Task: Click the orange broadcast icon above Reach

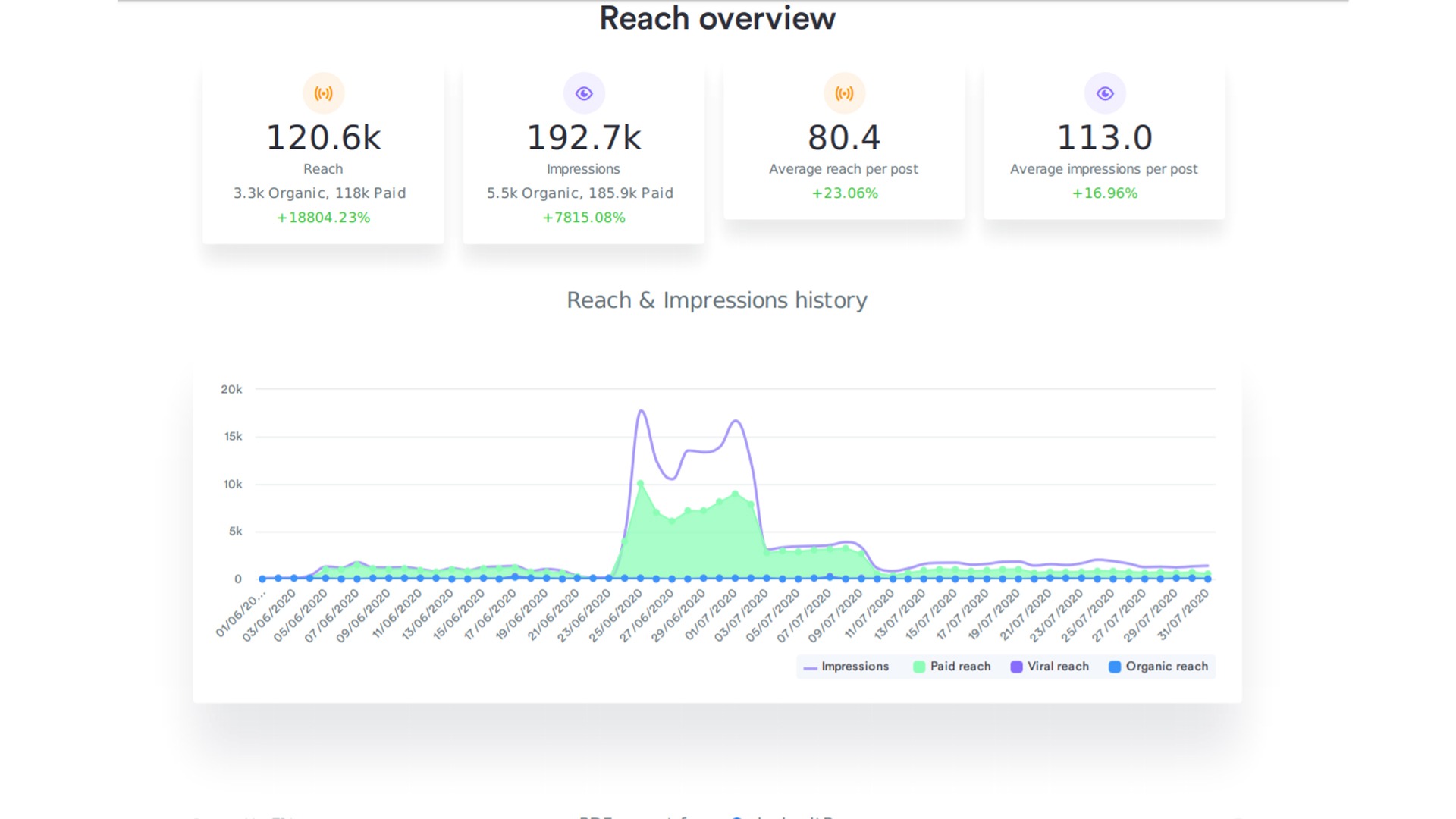Action: 324,93
